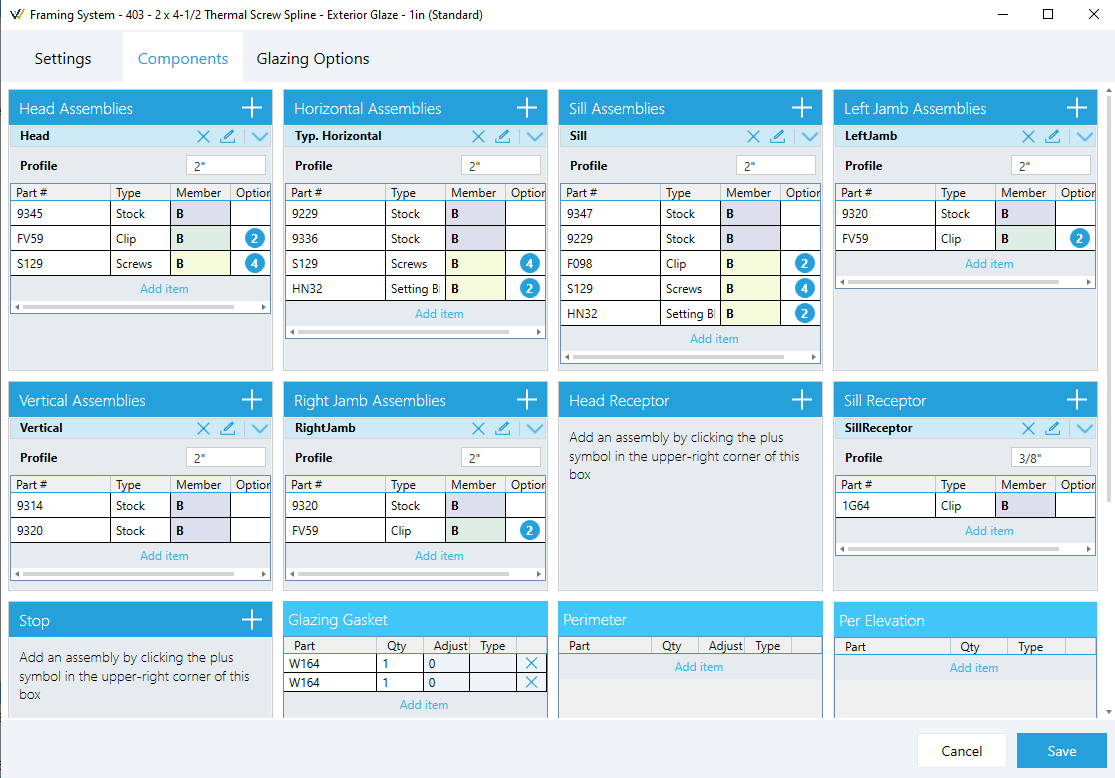
Task: Click option badge 2 for RightJamb FV59 clip
Action: (529, 531)
